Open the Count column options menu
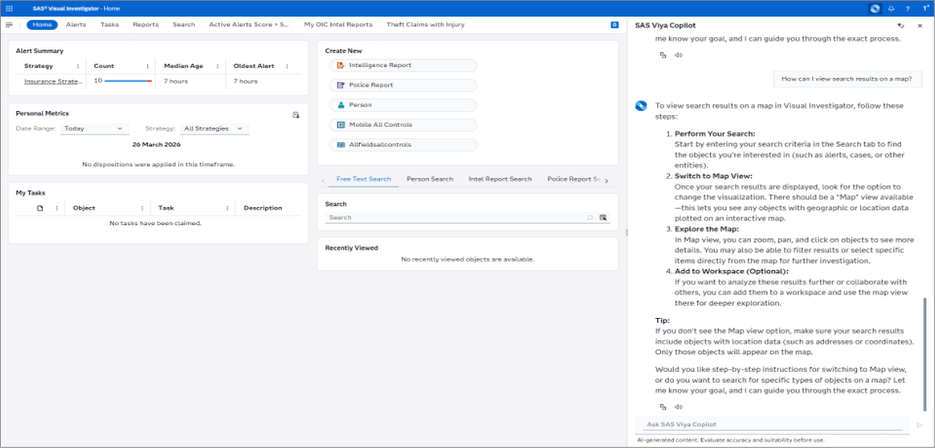The width and height of the screenshot is (935, 448). click(147, 66)
